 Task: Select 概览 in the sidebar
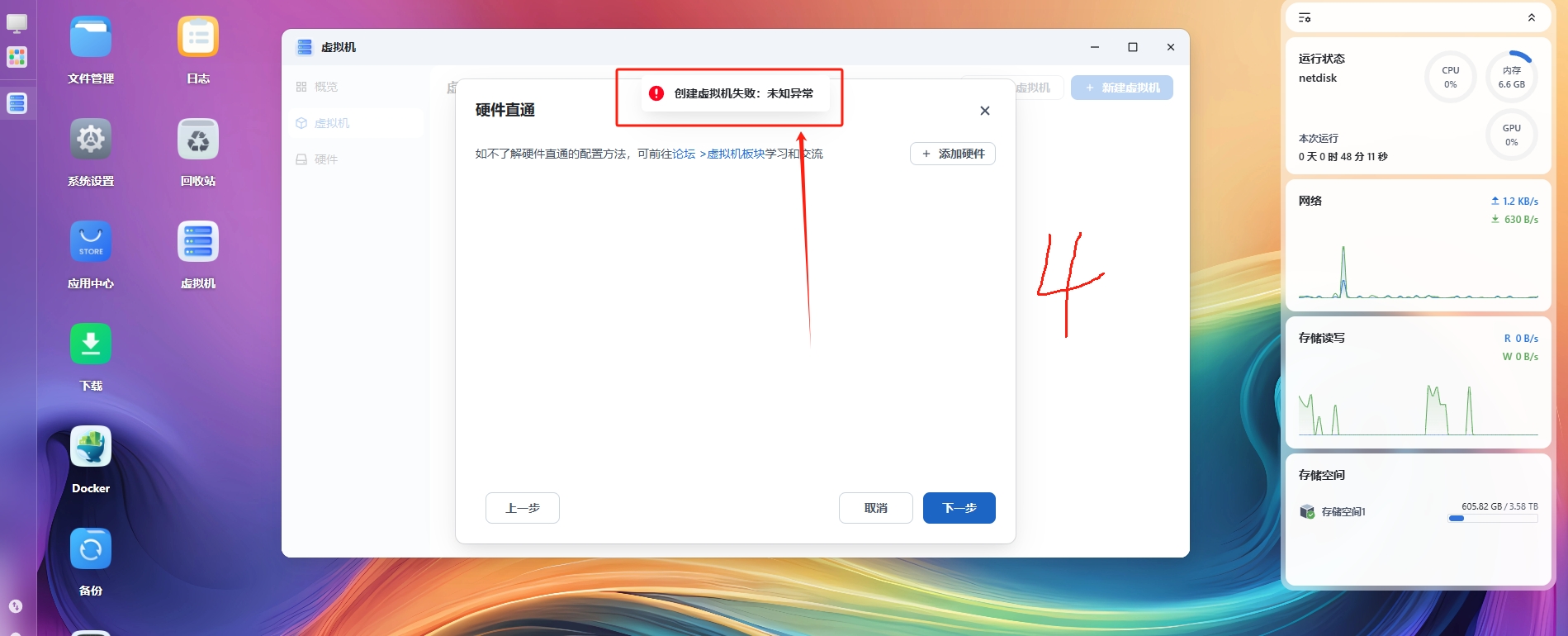325,87
